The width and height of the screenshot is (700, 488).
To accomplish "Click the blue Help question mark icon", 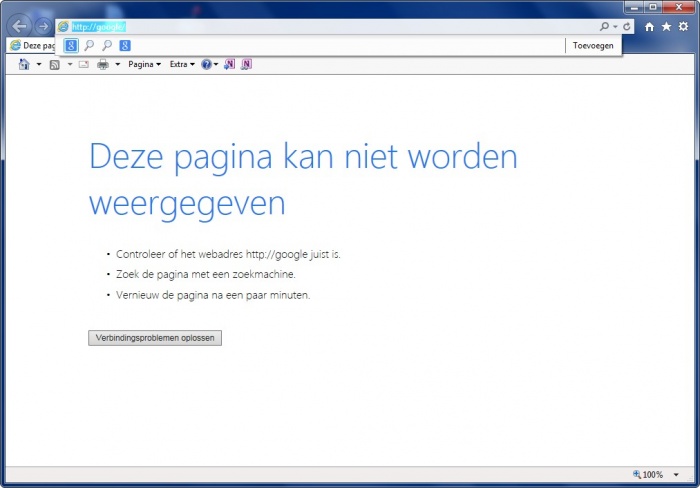I will (206, 64).
